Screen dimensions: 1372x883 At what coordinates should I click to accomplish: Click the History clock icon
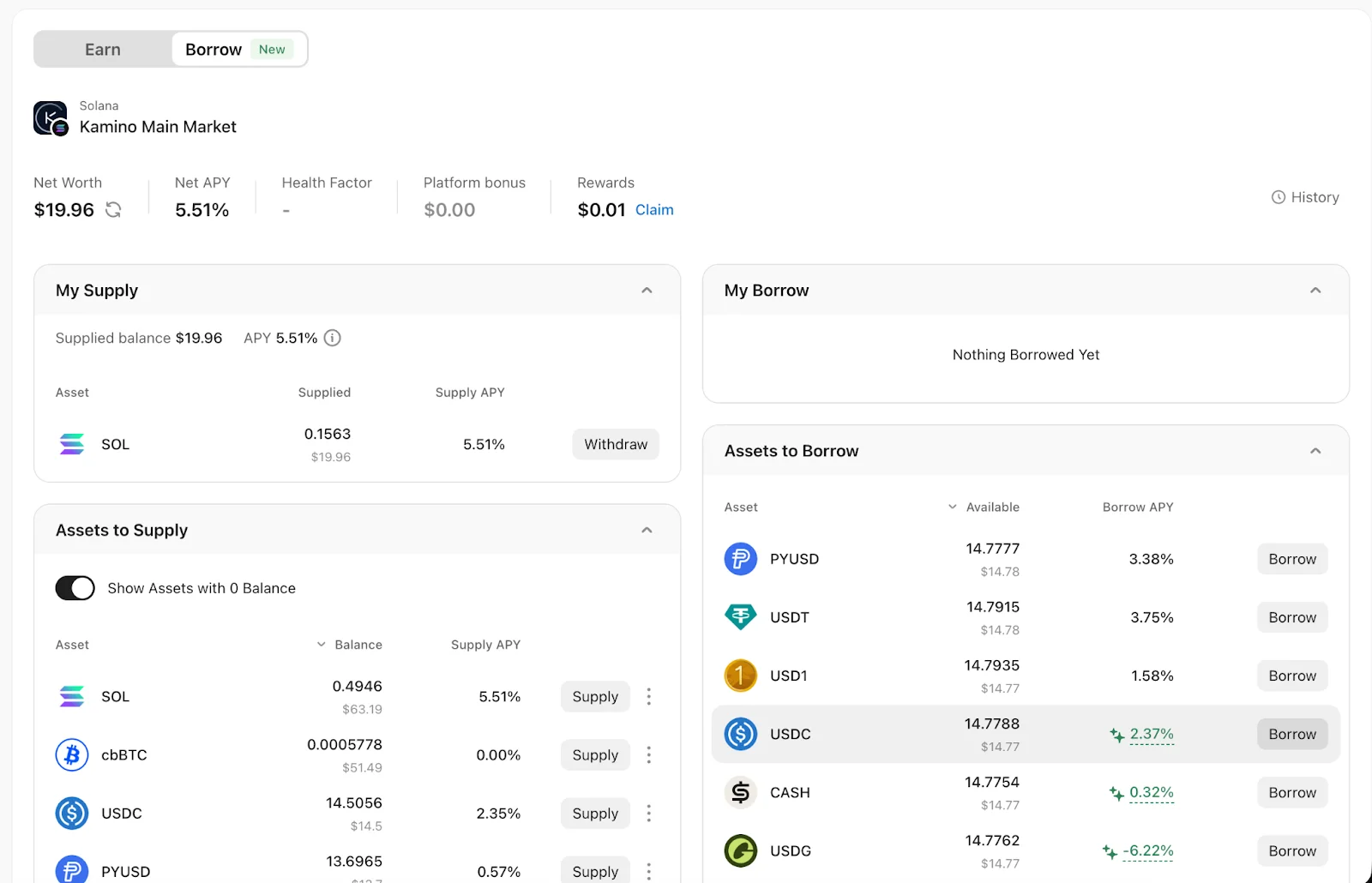(1278, 197)
